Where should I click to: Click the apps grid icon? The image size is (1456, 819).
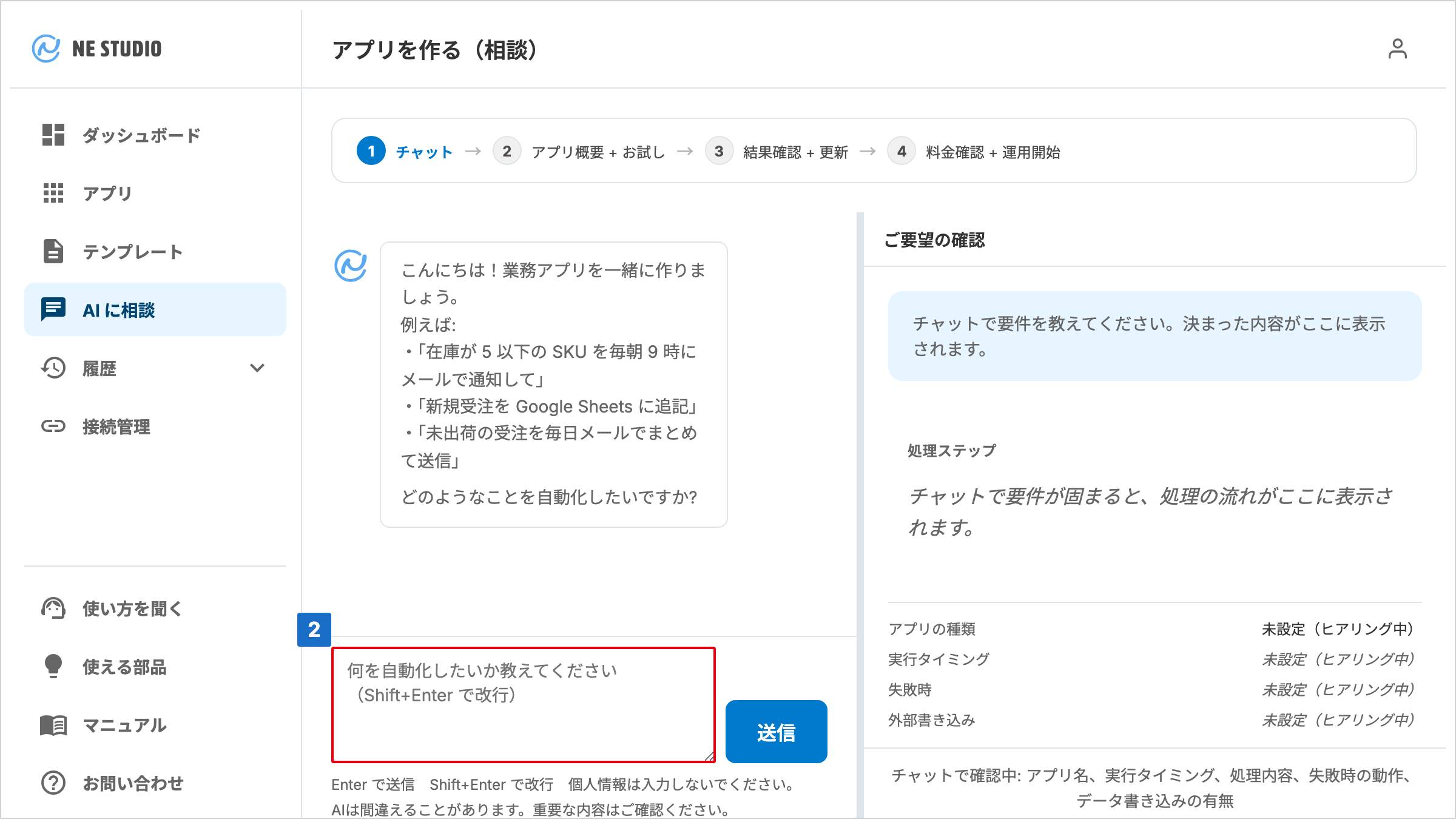pos(53,193)
